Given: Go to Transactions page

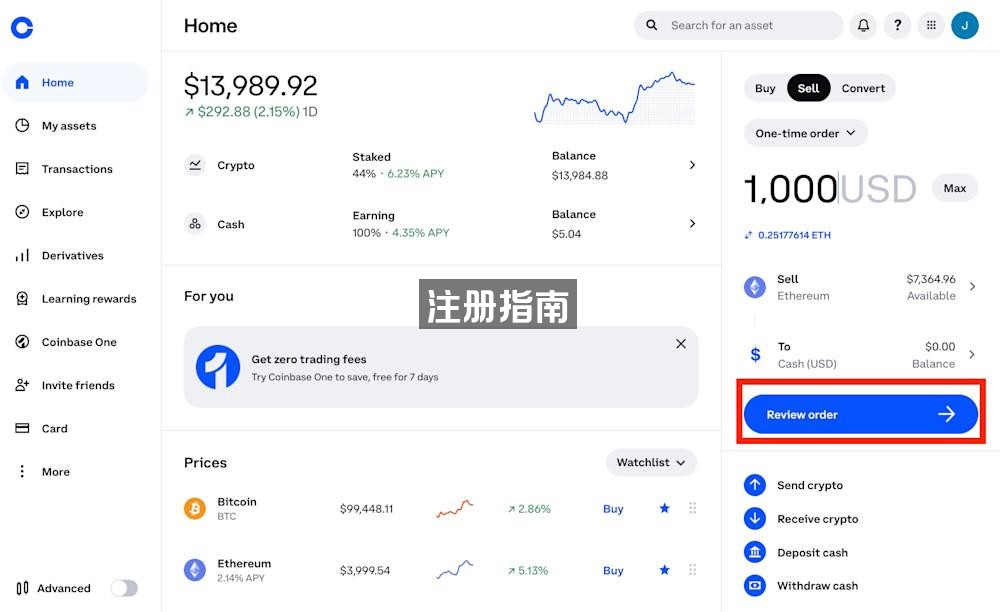Looking at the screenshot, I should [x=77, y=169].
